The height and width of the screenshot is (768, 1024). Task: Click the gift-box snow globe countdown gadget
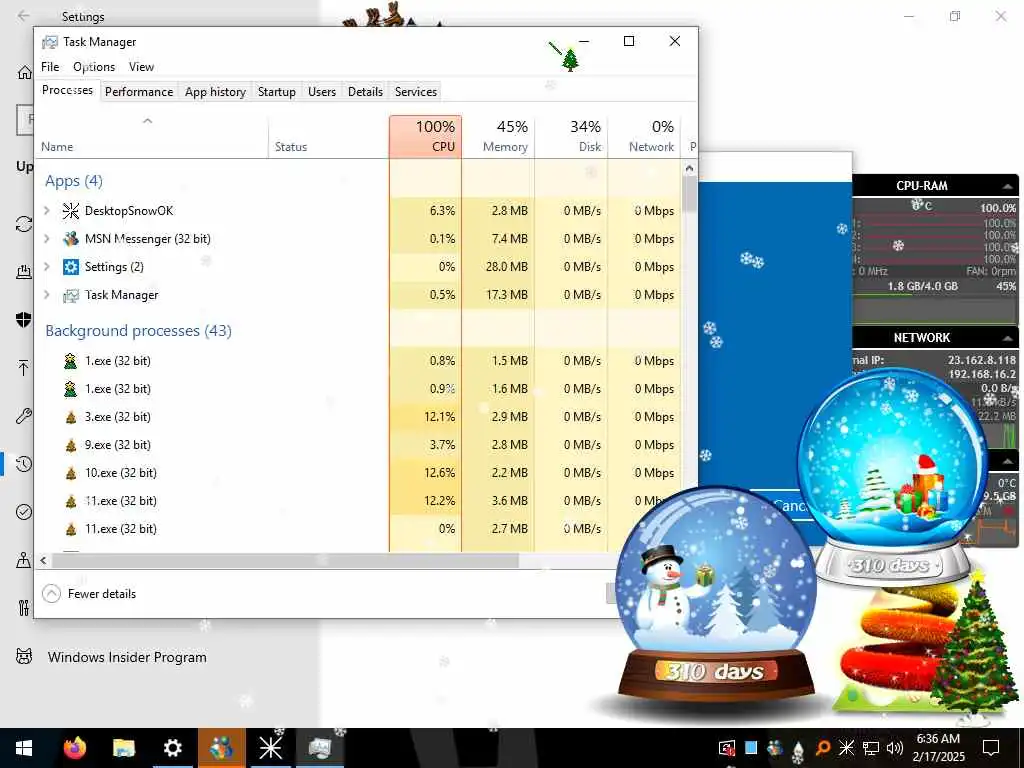[x=892, y=477]
